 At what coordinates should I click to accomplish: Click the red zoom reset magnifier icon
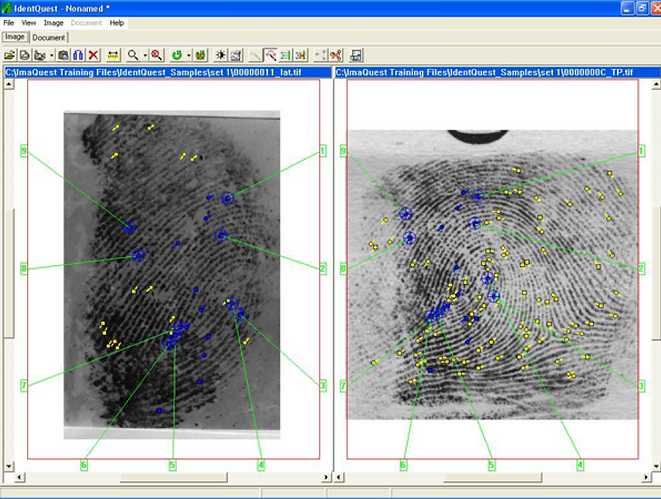156,55
